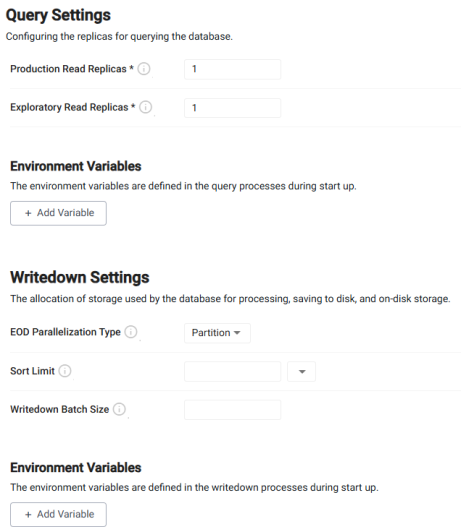Screen dimensions: 461x532
Task: Click the Production Read Replicas info icon
Action: click(144, 69)
